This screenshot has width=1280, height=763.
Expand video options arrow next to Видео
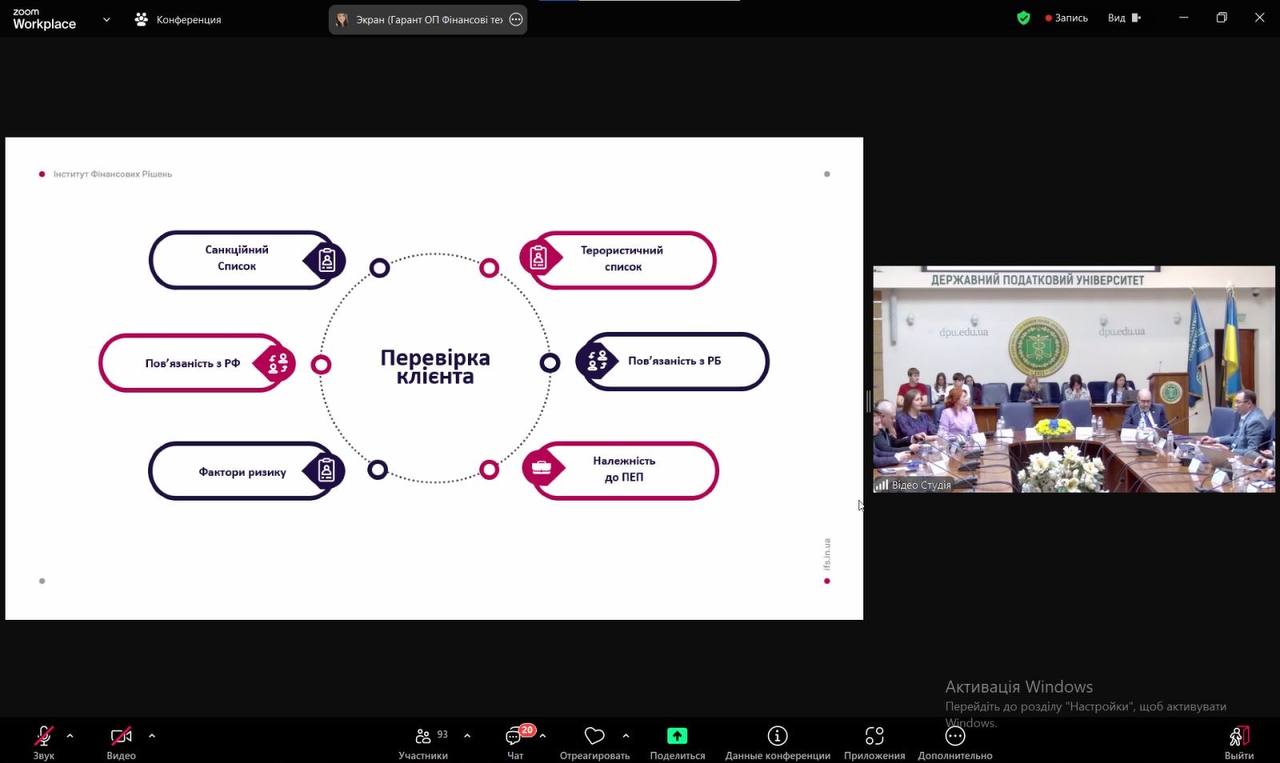click(x=152, y=736)
